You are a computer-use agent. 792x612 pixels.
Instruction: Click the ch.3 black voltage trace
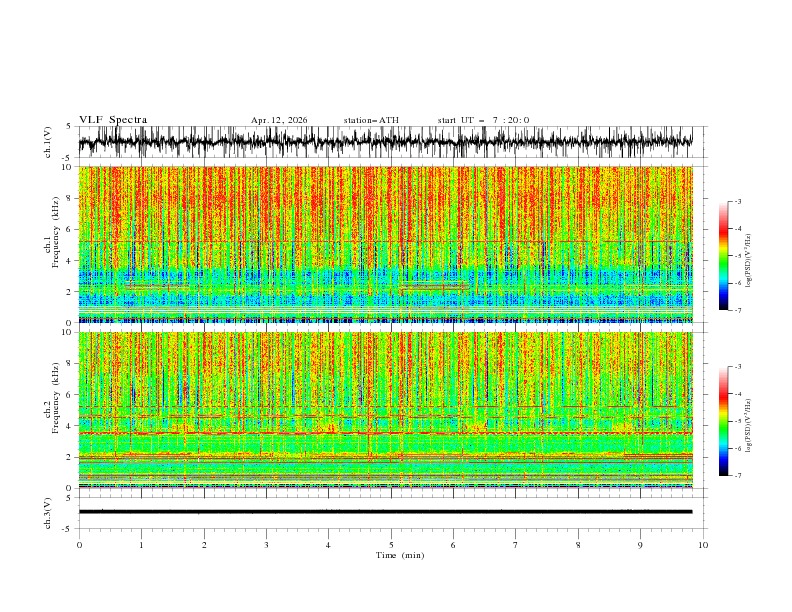(385, 512)
